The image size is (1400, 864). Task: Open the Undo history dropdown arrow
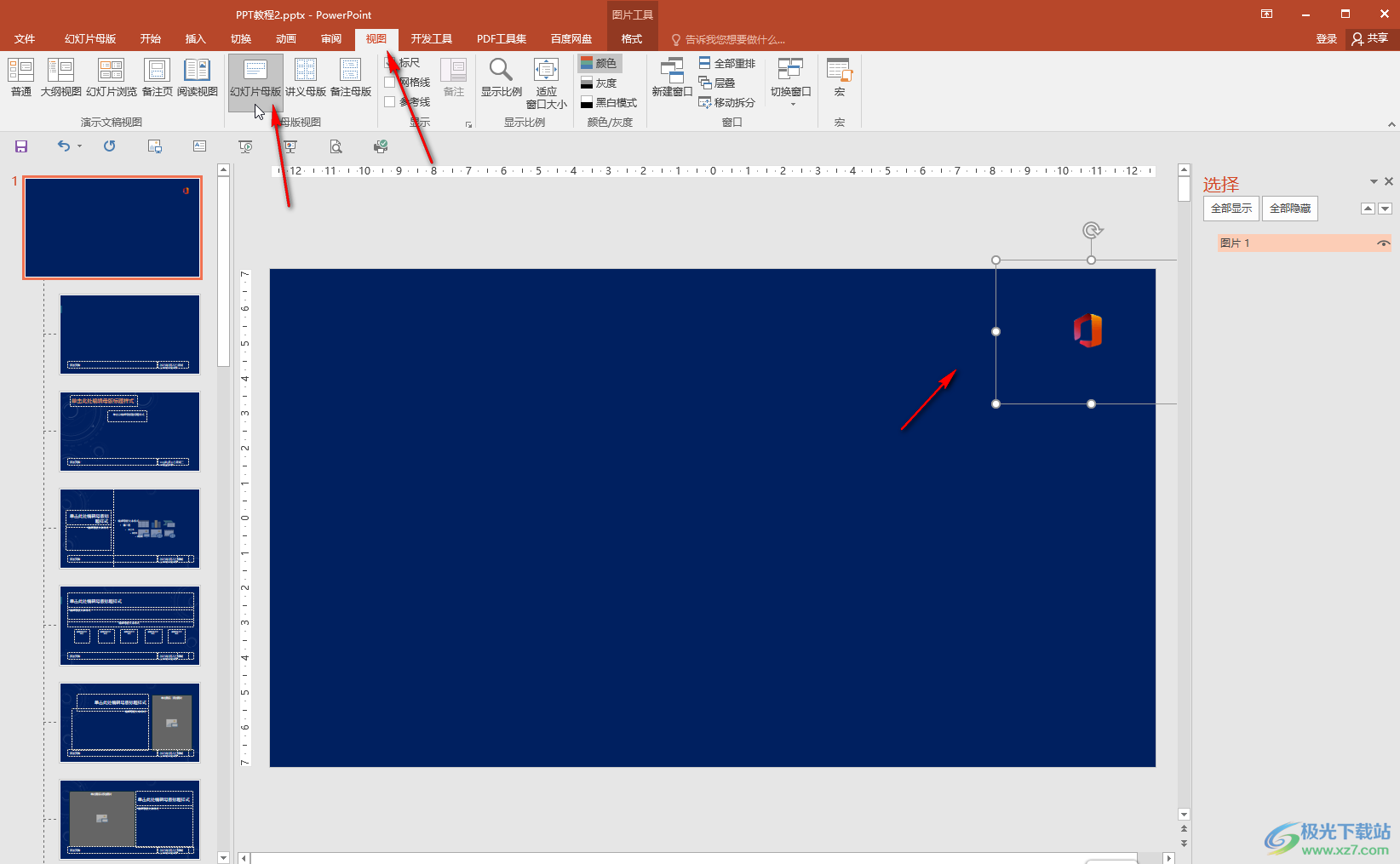[80, 146]
